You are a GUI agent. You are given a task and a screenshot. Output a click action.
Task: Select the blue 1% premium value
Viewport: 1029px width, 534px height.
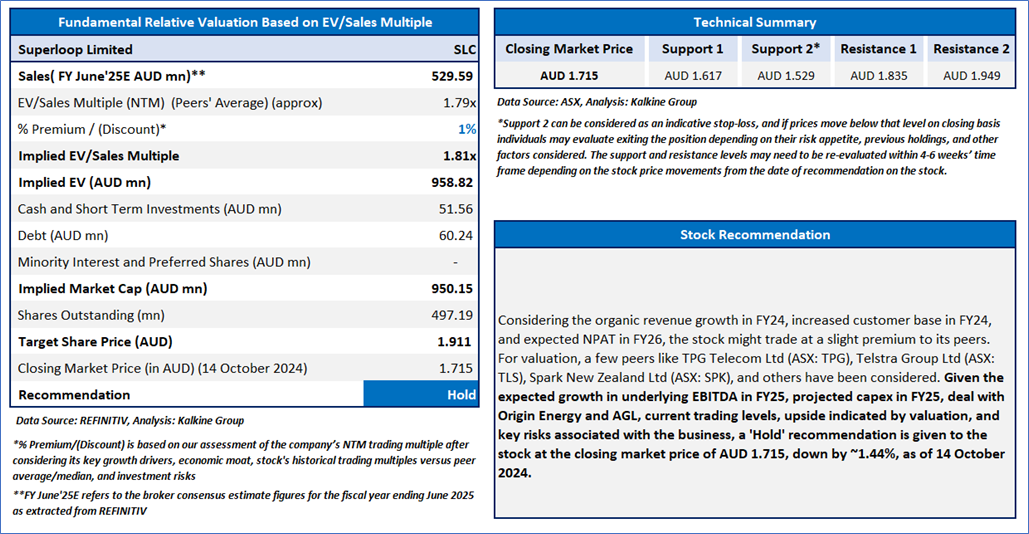click(x=467, y=129)
